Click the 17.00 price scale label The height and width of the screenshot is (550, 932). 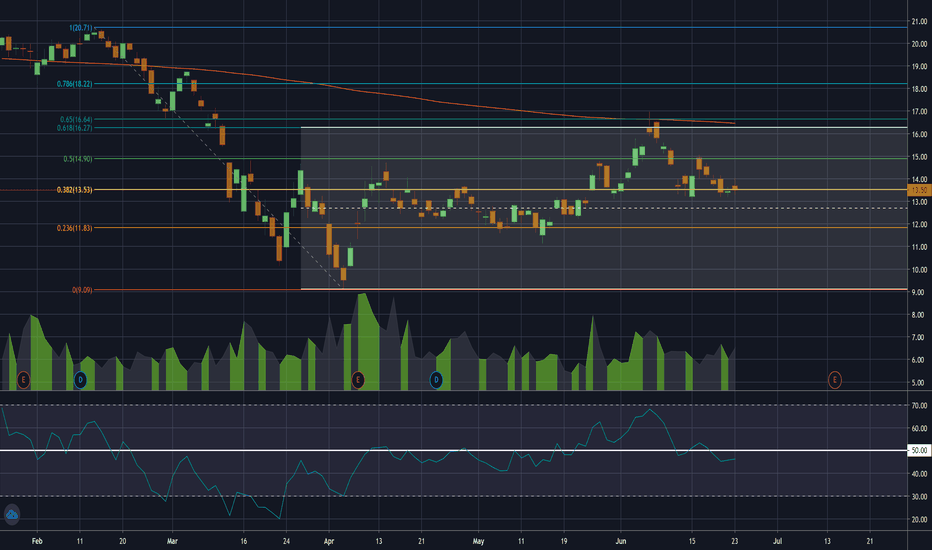tap(920, 112)
